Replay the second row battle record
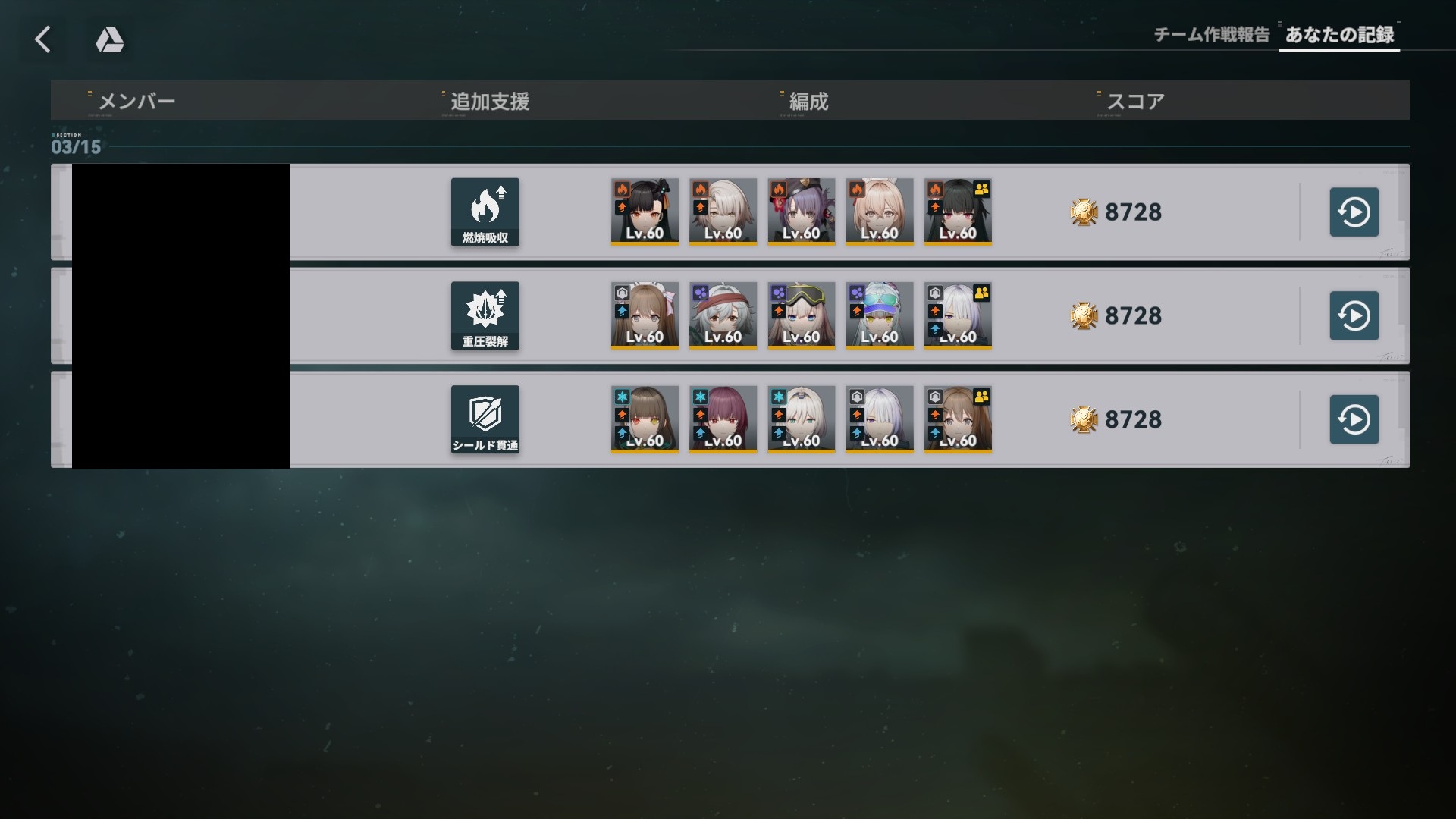 (x=1354, y=315)
